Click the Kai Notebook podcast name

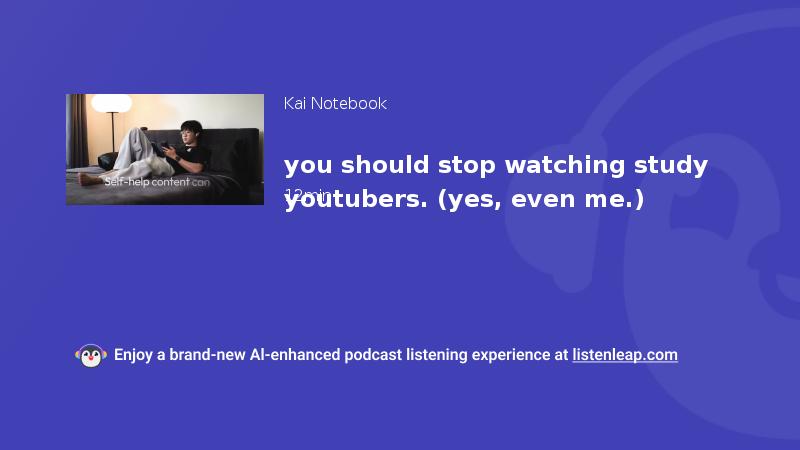click(x=335, y=104)
